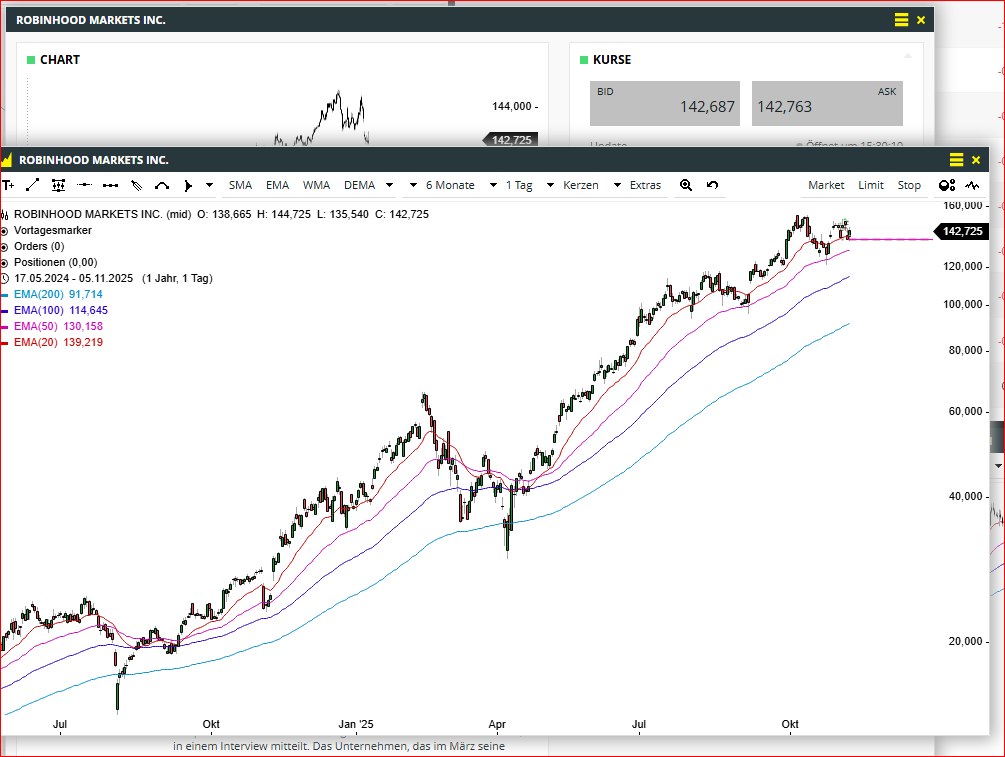The height and width of the screenshot is (757, 1005).
Task: Click the EMA(200) blue legend entry
Action: coord(58,294)
